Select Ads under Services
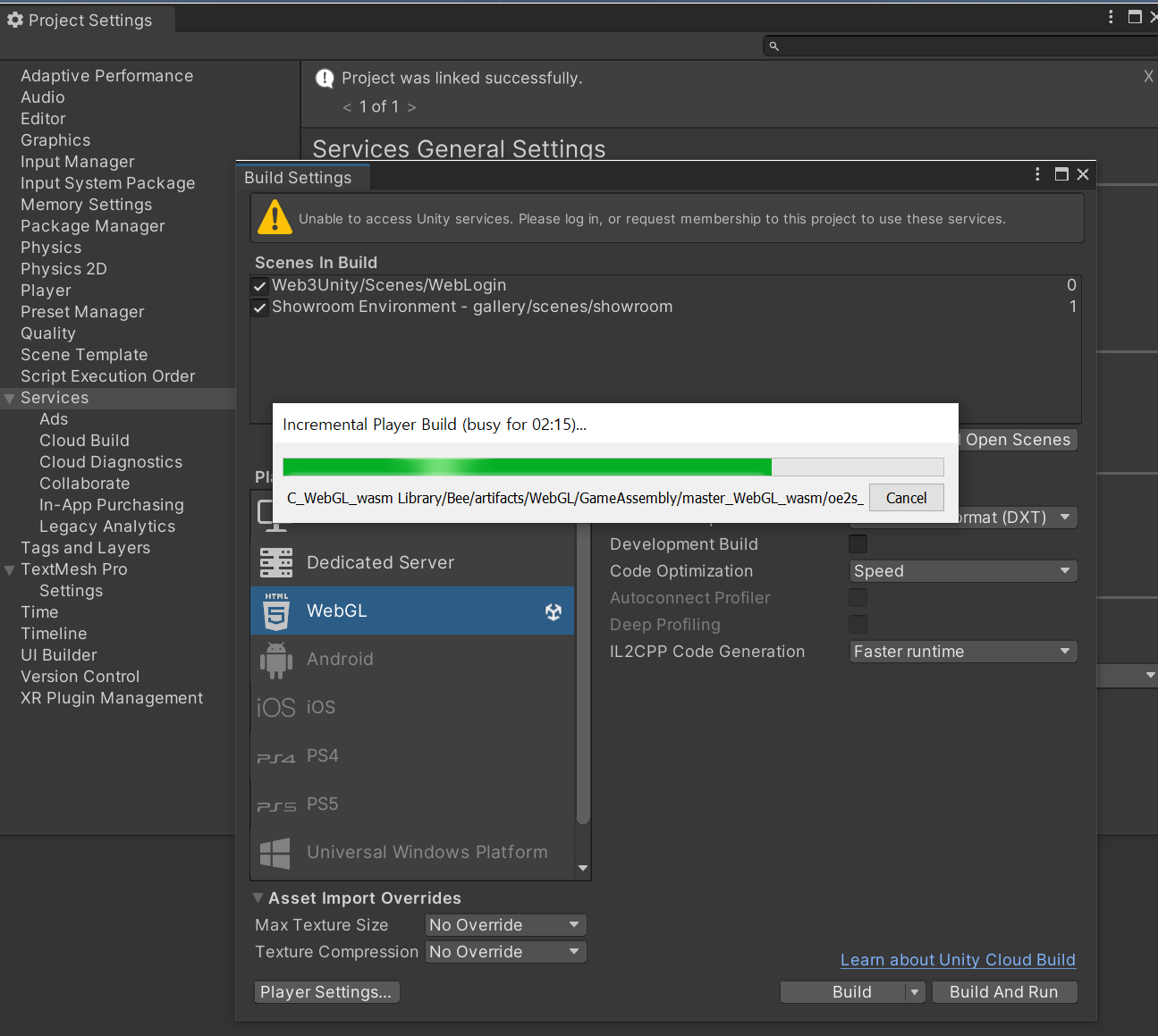The image size is (1158, 1036). 54,419
